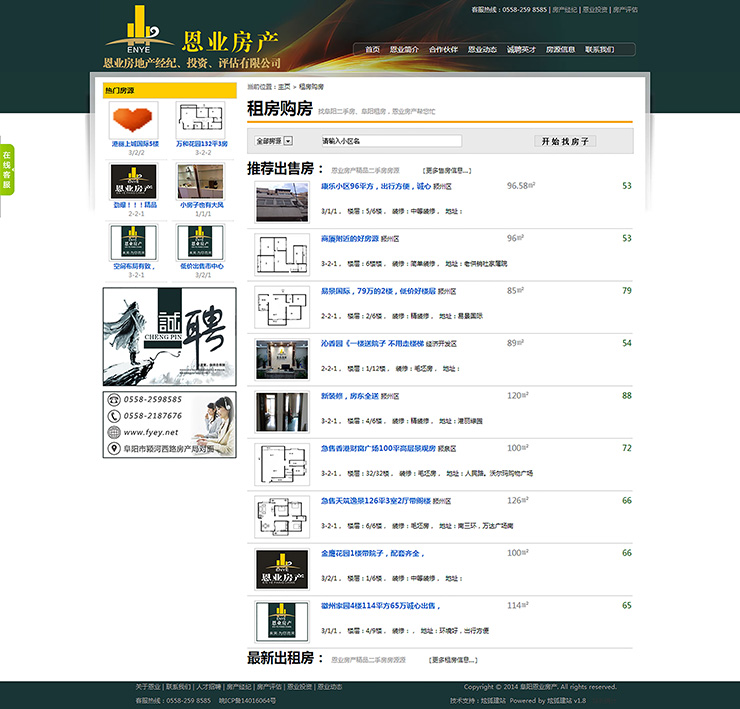Click the telephone icon beside 0558-2598585
This screenshot has height=709, width=740.
114,400
